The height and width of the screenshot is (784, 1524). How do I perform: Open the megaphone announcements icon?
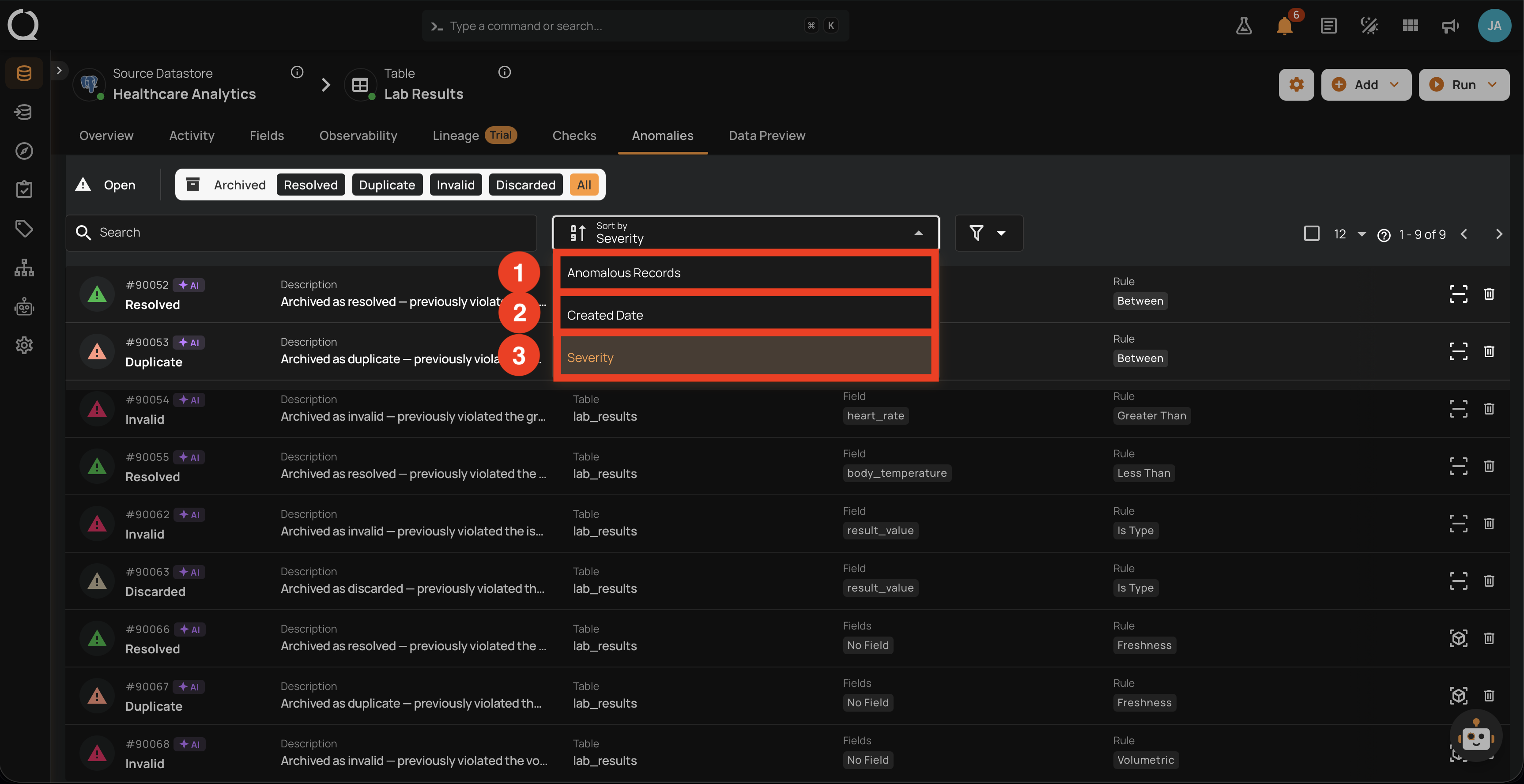click(x=1450, y=26)
